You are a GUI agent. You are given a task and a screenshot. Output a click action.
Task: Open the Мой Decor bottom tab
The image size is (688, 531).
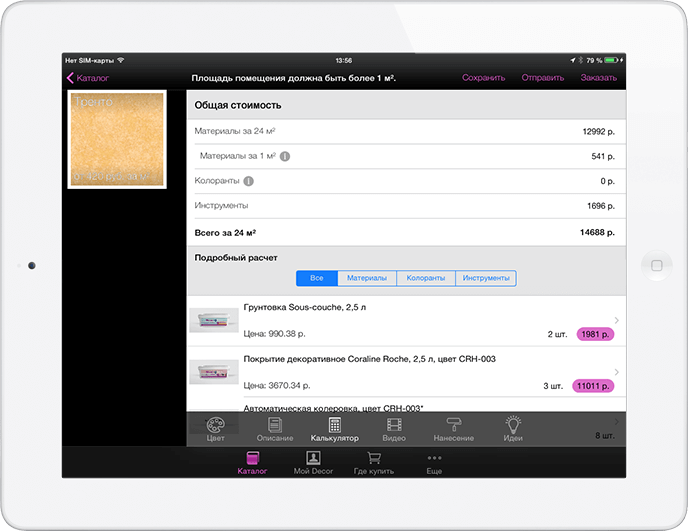313,462
